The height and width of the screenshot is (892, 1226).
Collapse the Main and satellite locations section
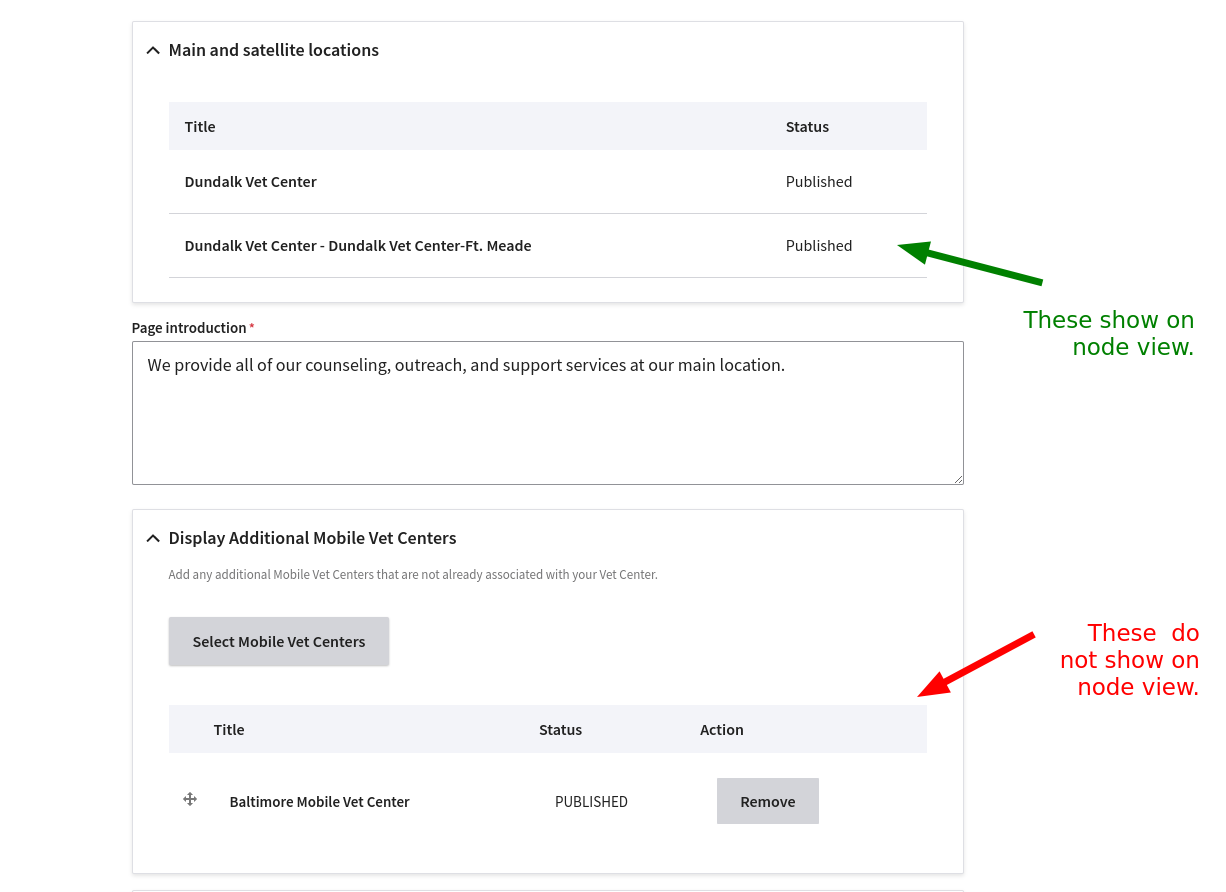(x=153, y=50)
